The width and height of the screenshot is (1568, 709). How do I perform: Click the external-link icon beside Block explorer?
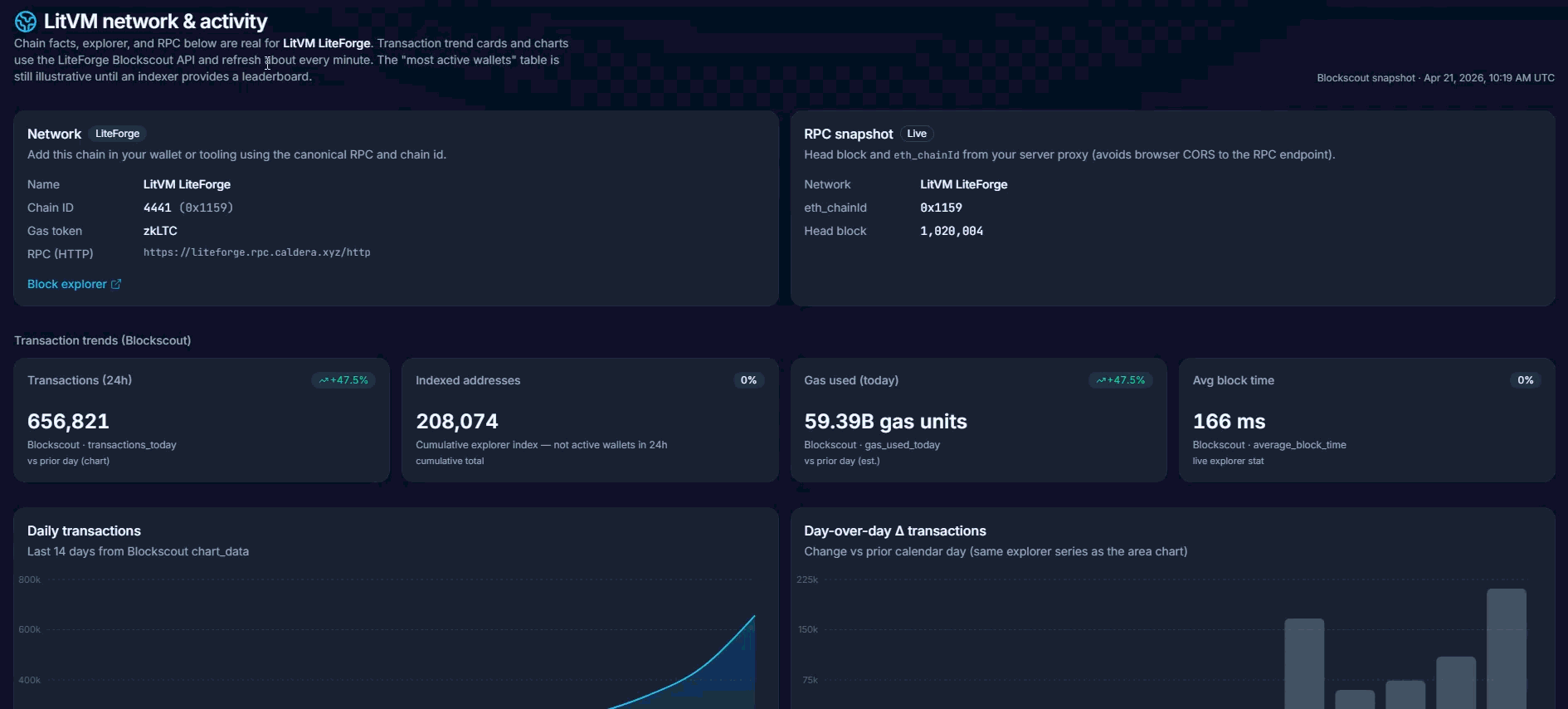pyautogui.click(x=116, y=284)
